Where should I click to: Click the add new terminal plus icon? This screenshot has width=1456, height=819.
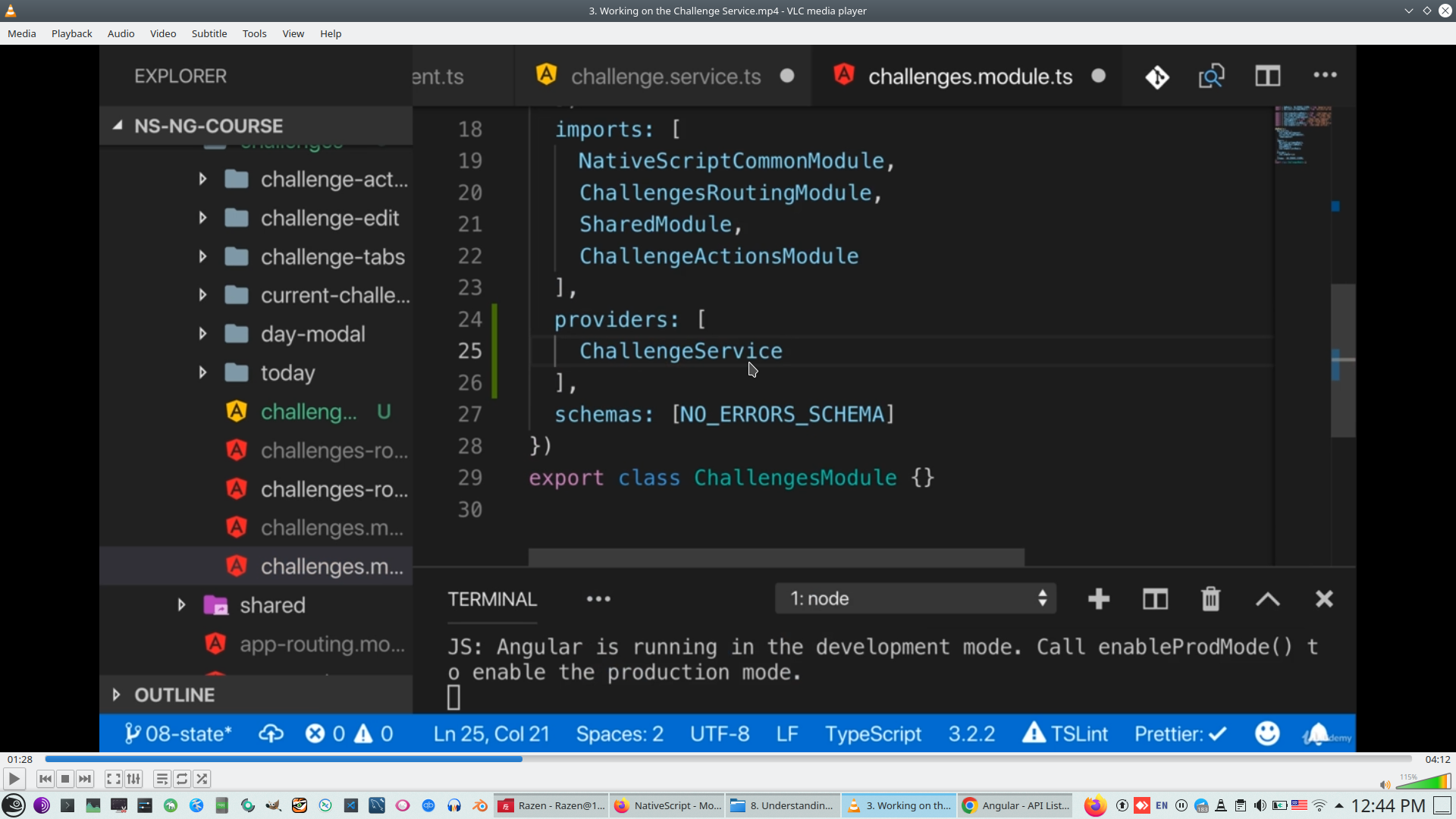point(1098,599)
